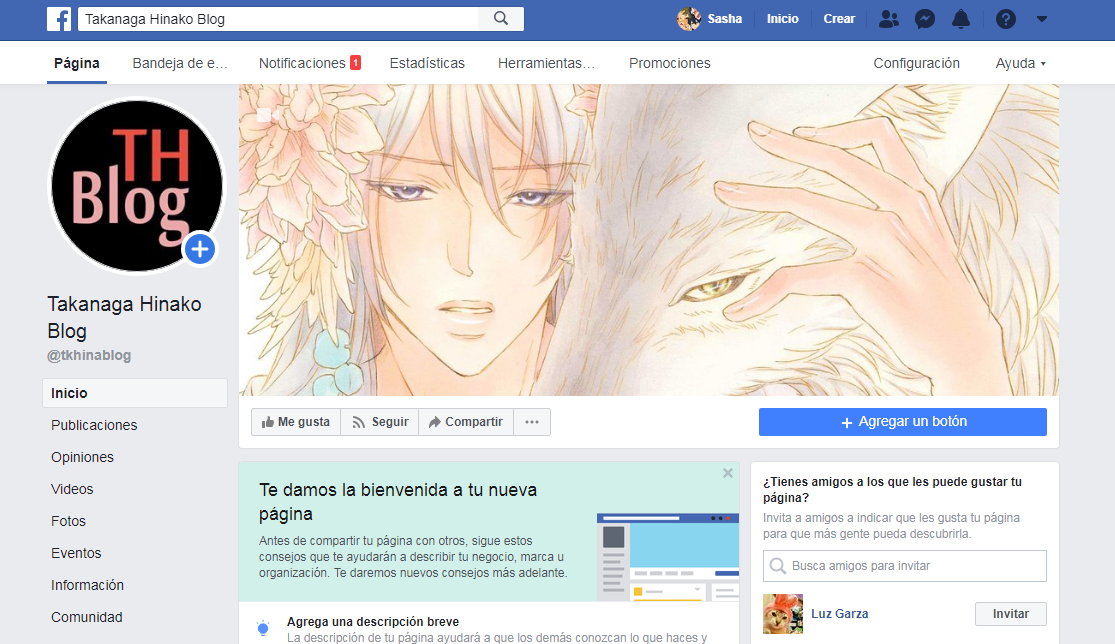Select Fotos in the sidebar

click(x=68, y=521)
